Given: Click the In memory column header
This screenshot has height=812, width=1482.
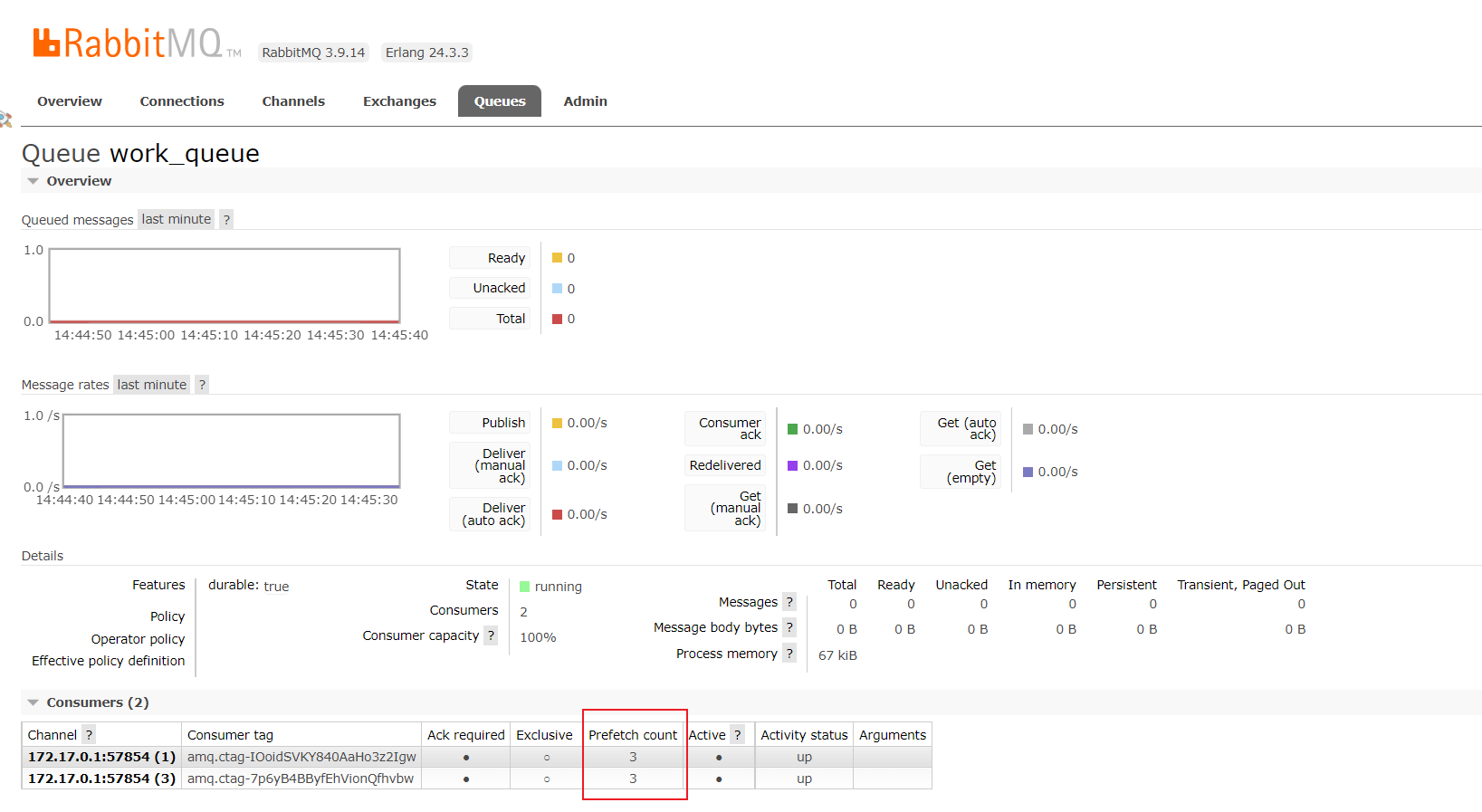Looking at the screenshot, I should point(1042,585).
